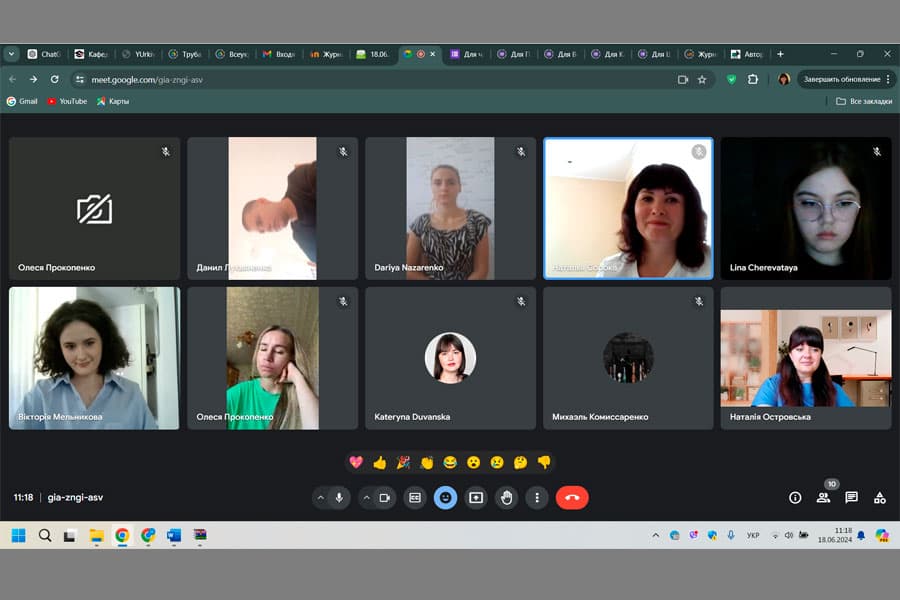The width and height of the screenshot is (900, 600).
Task: Send the laughing face reaction
Action: click(450, 462)
